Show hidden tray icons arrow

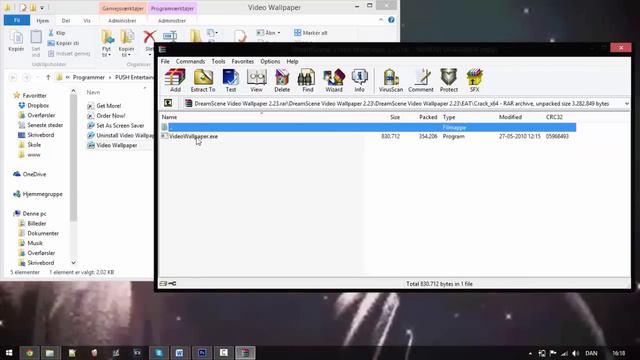[530, 353]
